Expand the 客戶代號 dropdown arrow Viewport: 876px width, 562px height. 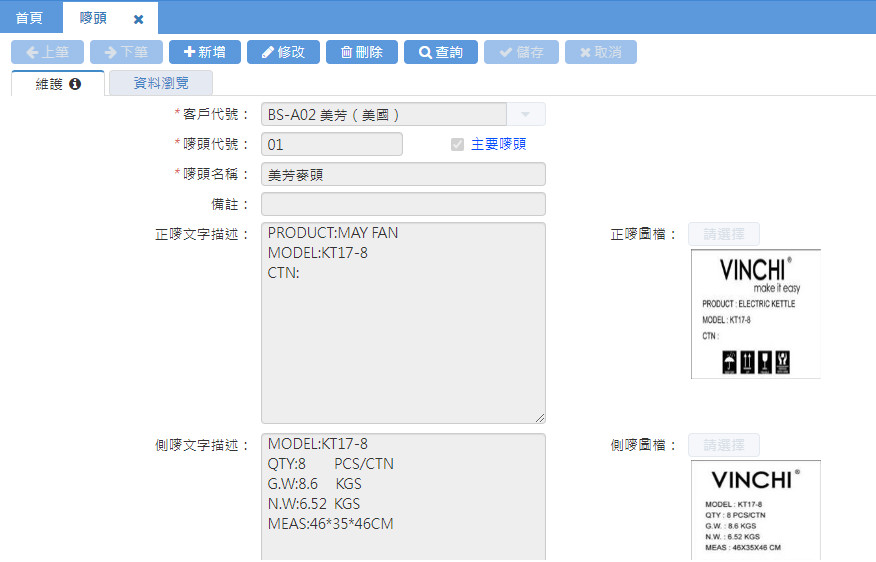point(526,114)
